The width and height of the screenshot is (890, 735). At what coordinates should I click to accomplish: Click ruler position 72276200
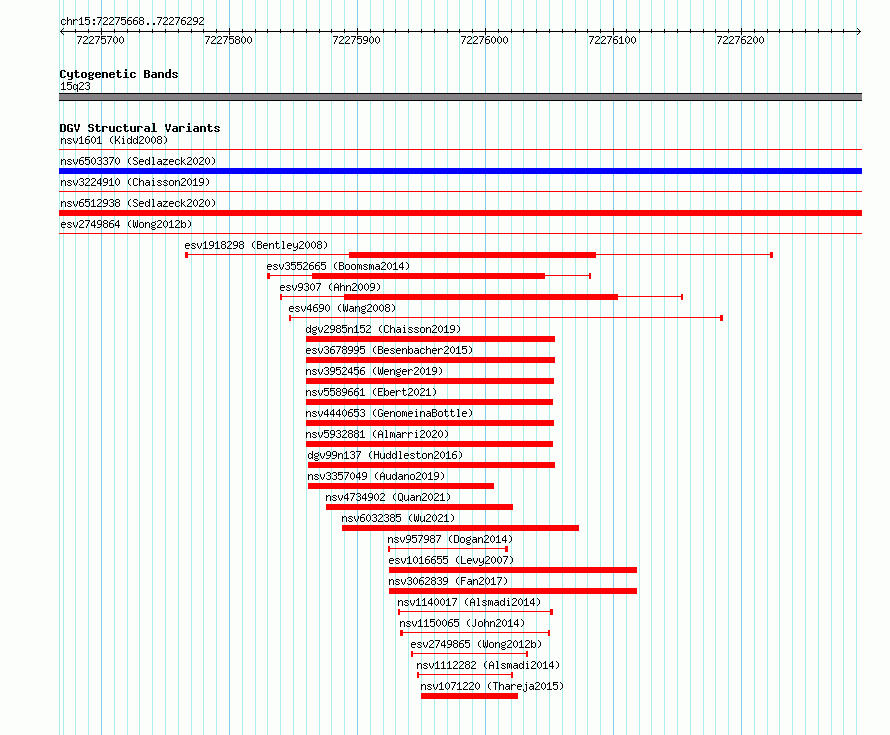coord(740,40)
